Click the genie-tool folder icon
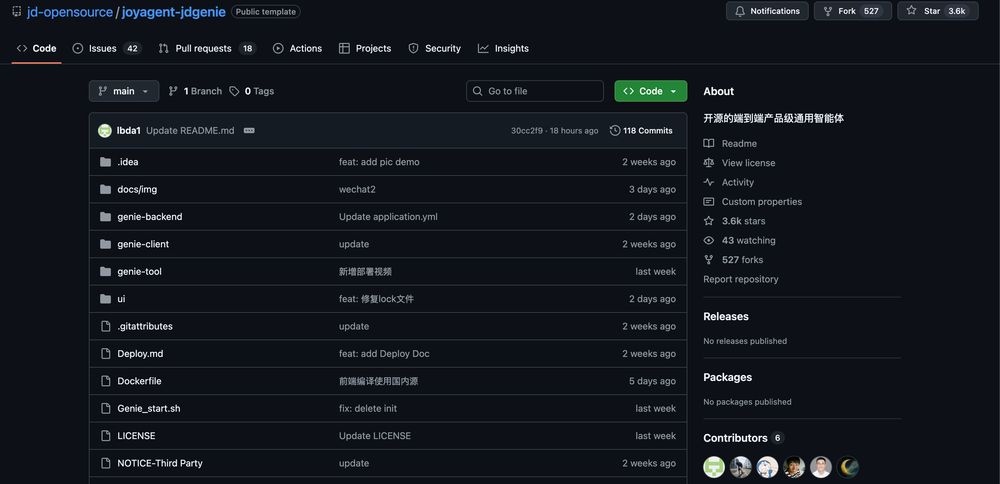 (106, 272)
